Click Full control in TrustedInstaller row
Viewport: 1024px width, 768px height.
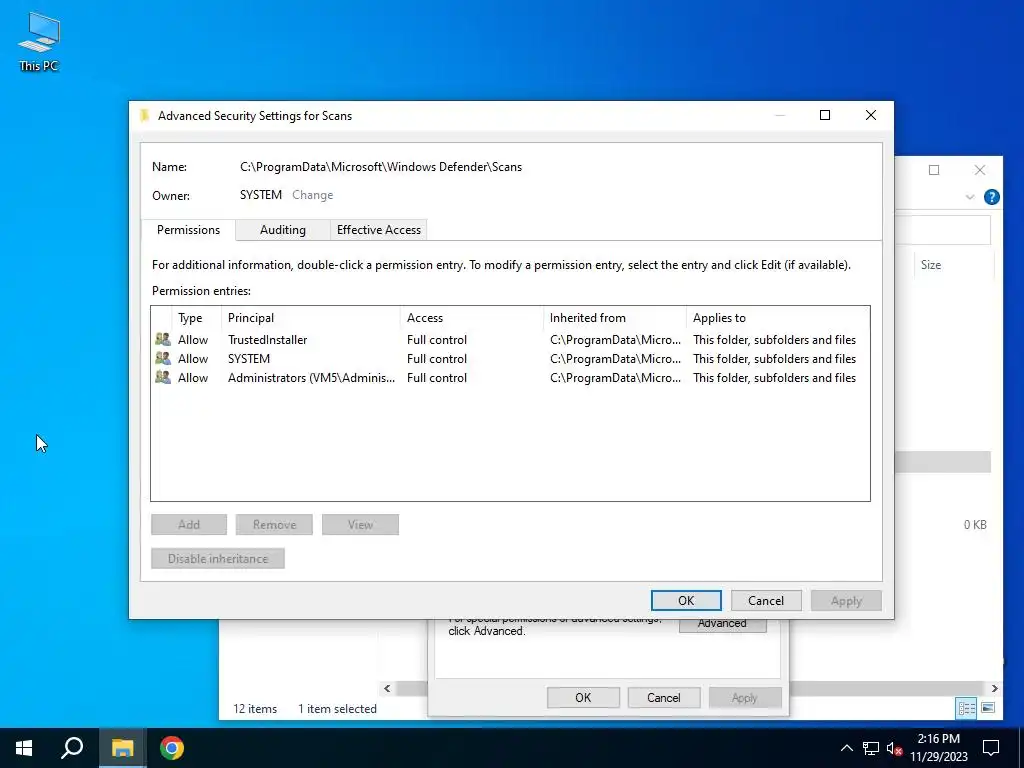tap(437, 340)
